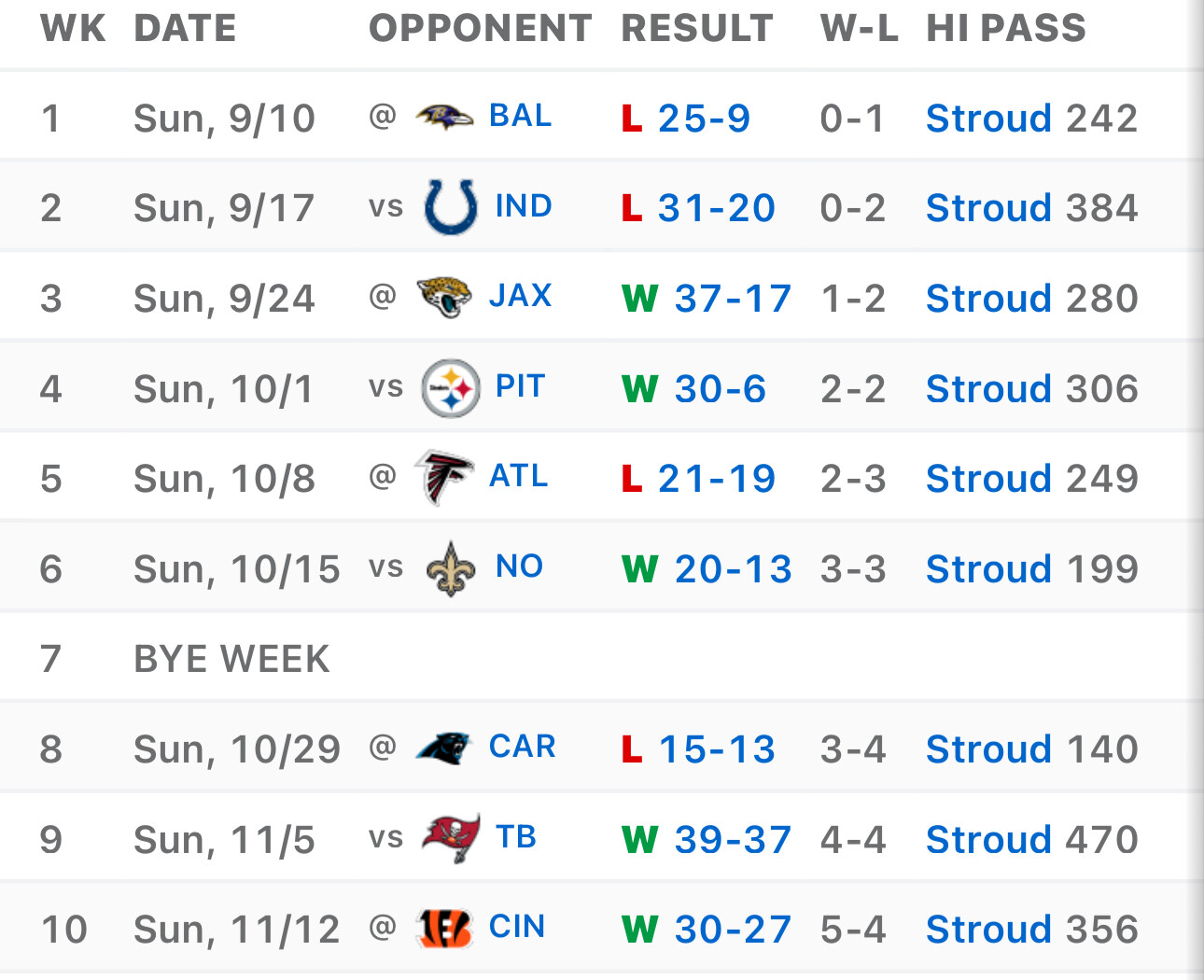Open the PIT team link
The height and width of the screenshot is (980, 1204).
(520, 386)
